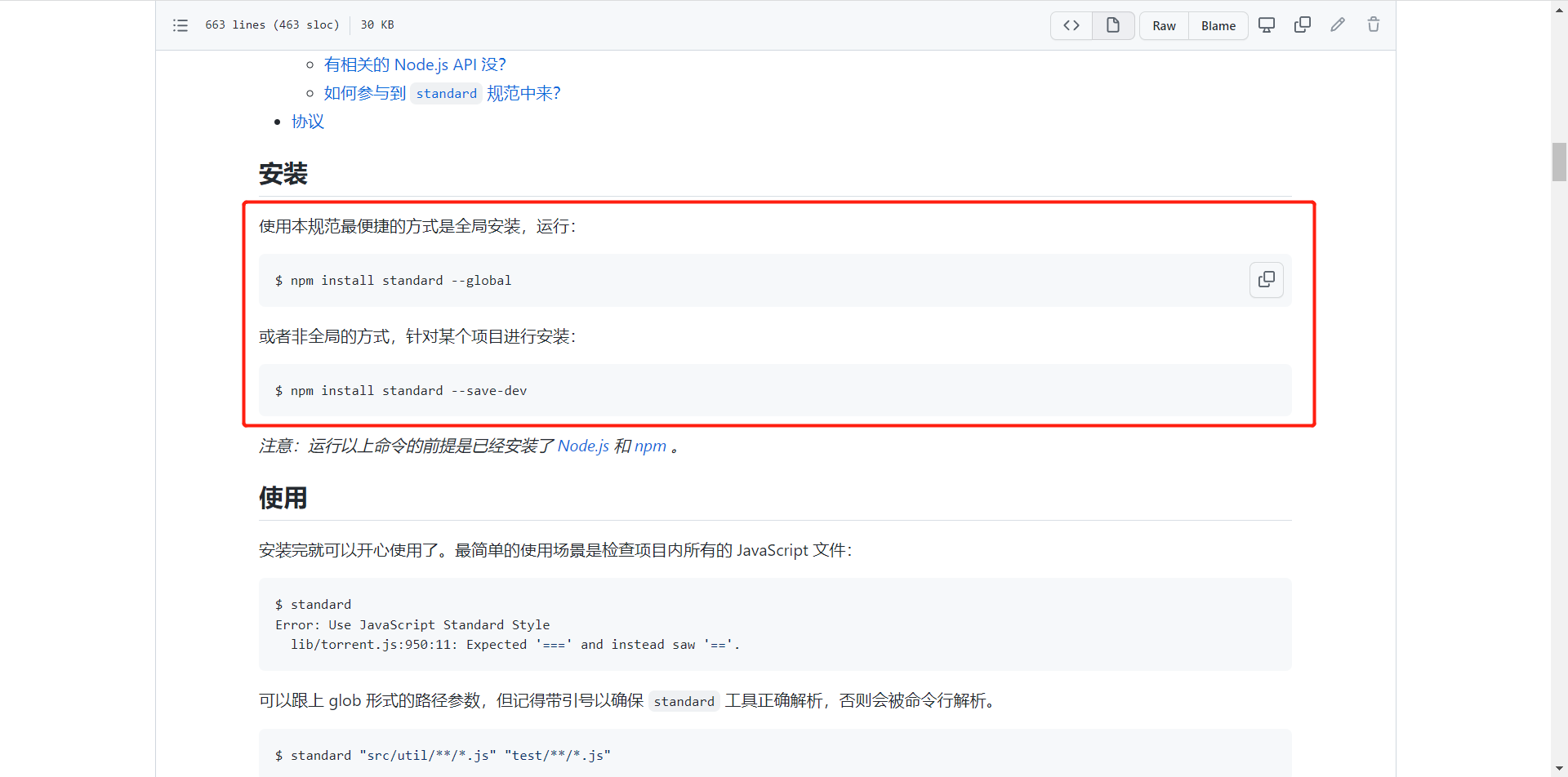Click the scrollbar down arrow

pyautogui.click(x=1559, y=768)
